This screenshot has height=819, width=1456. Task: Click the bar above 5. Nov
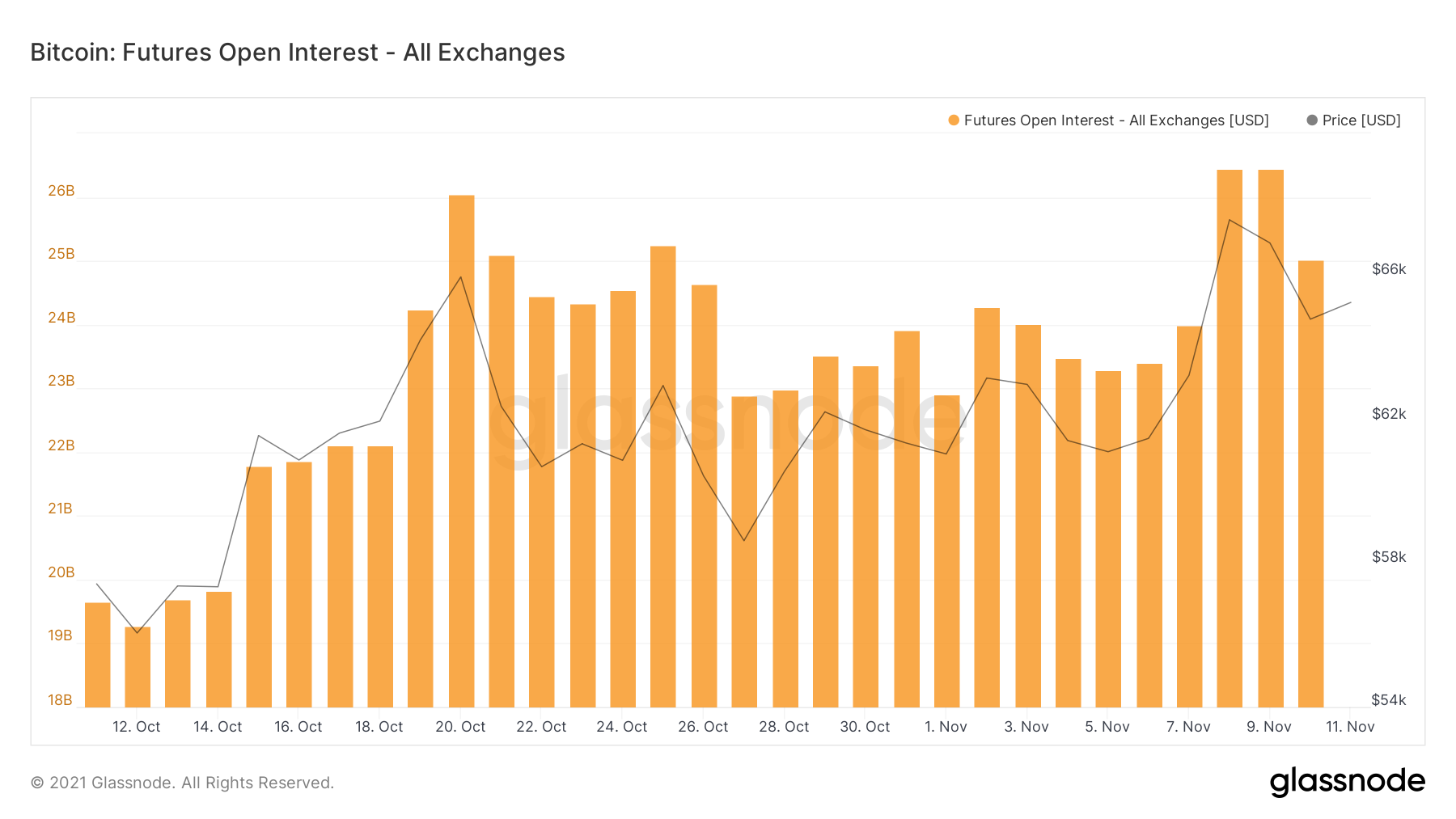tap(1108, 539)
